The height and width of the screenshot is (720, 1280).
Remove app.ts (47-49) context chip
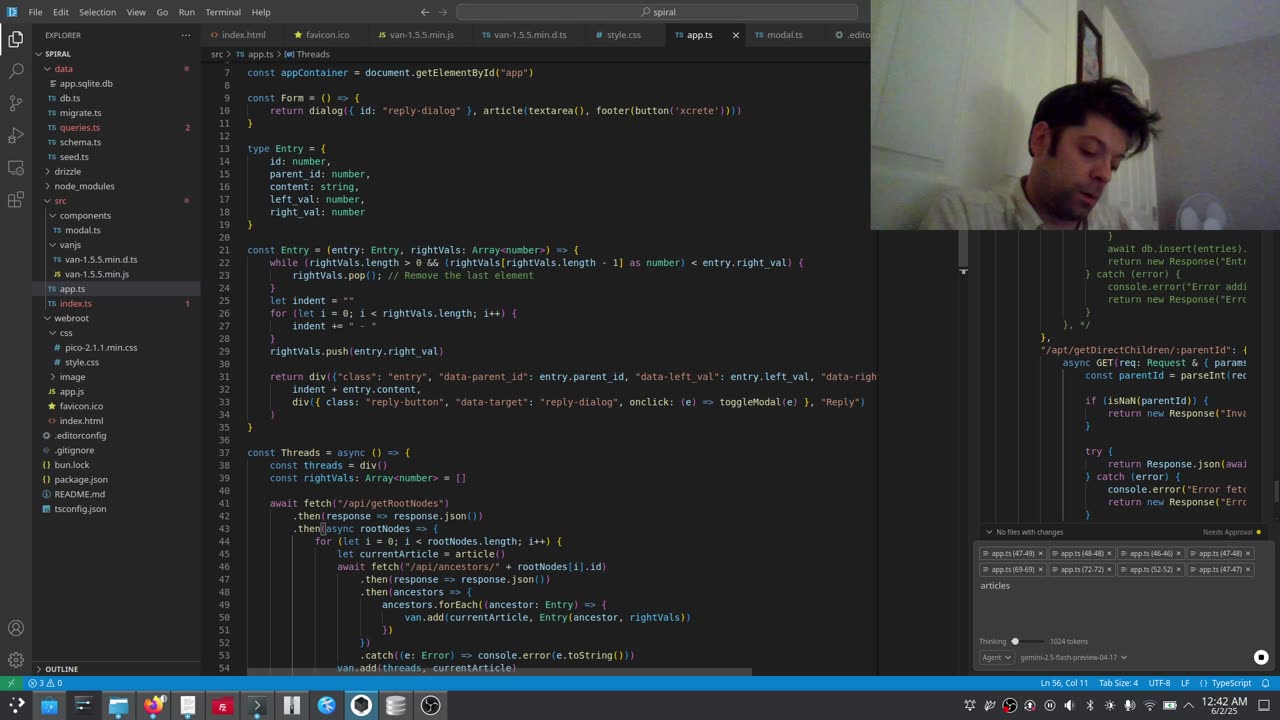point(1040,553)
